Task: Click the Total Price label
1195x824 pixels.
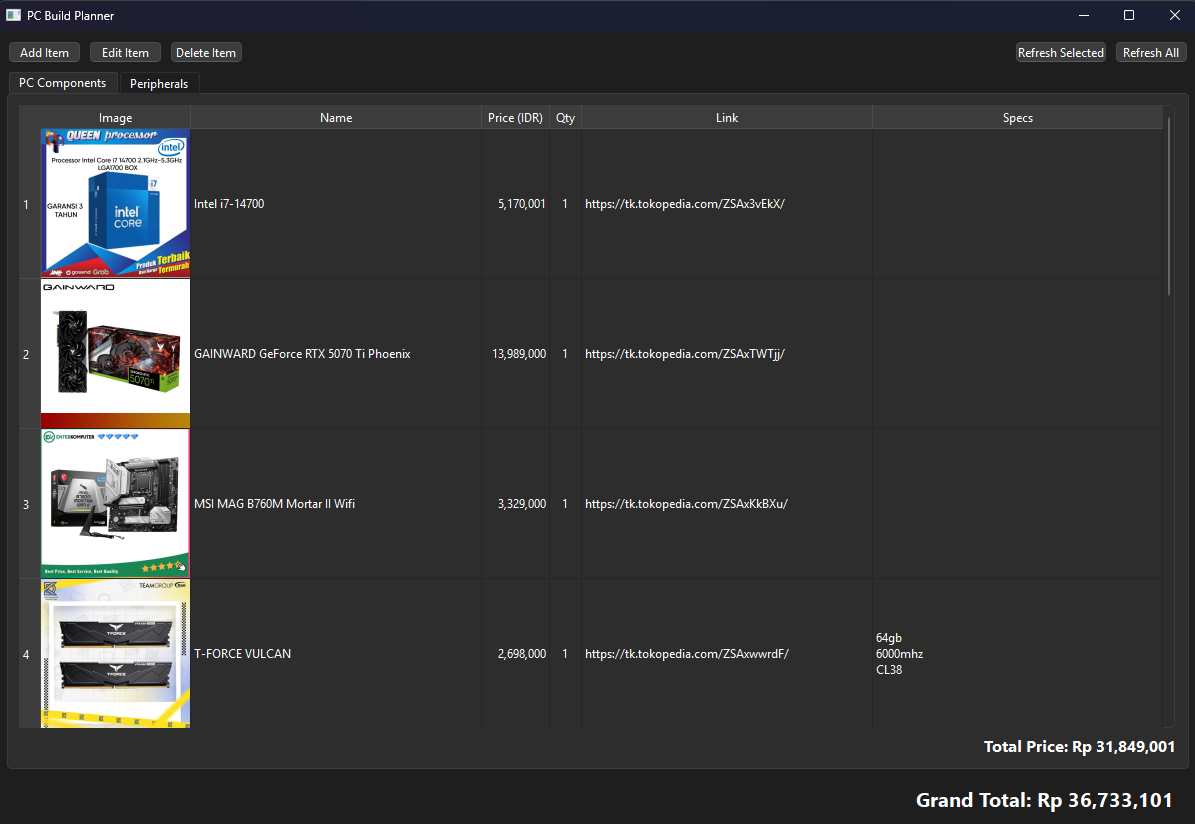Action: [1079, 746]
